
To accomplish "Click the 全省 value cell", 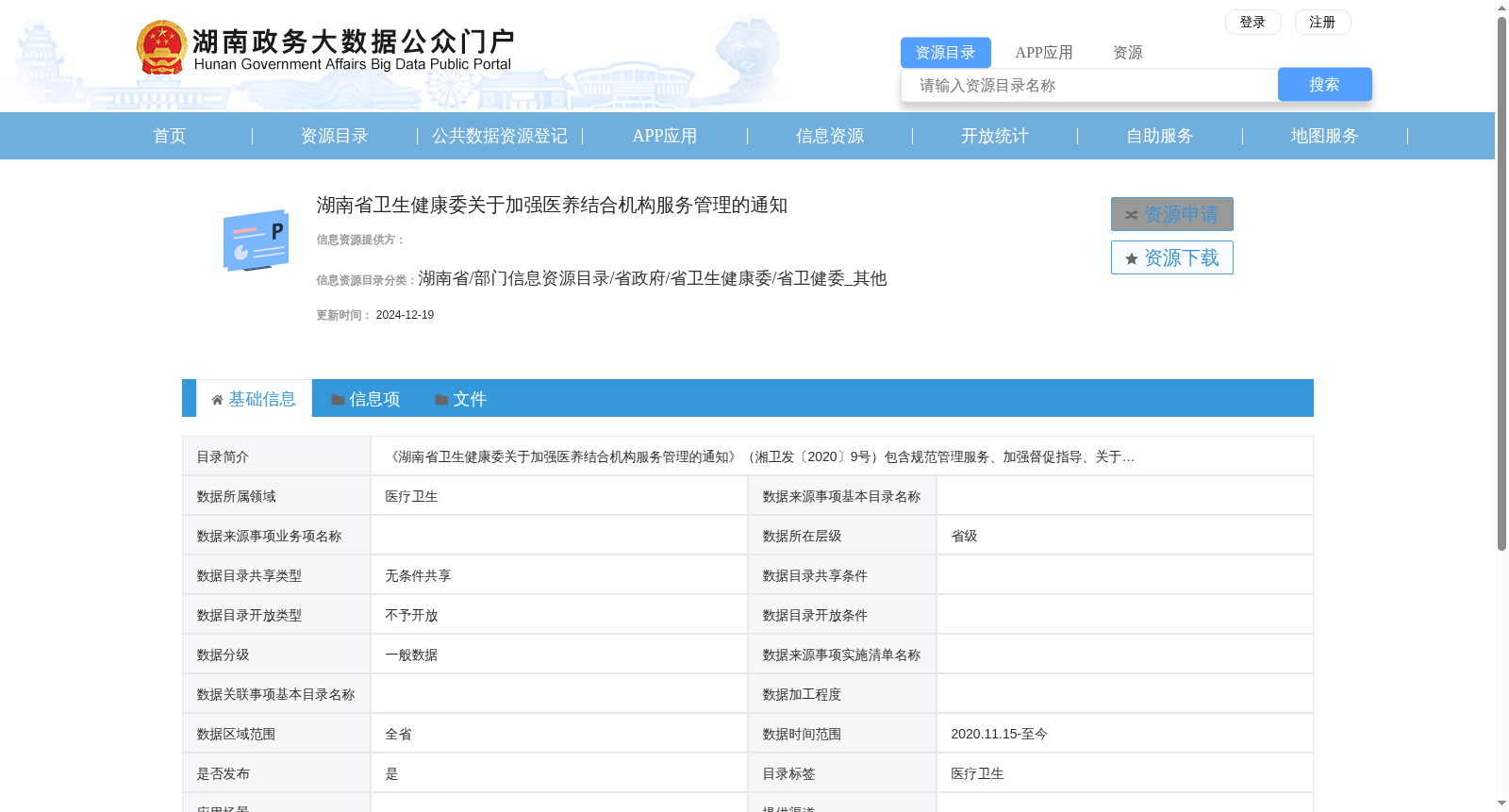I will click(x=559, y=734).
